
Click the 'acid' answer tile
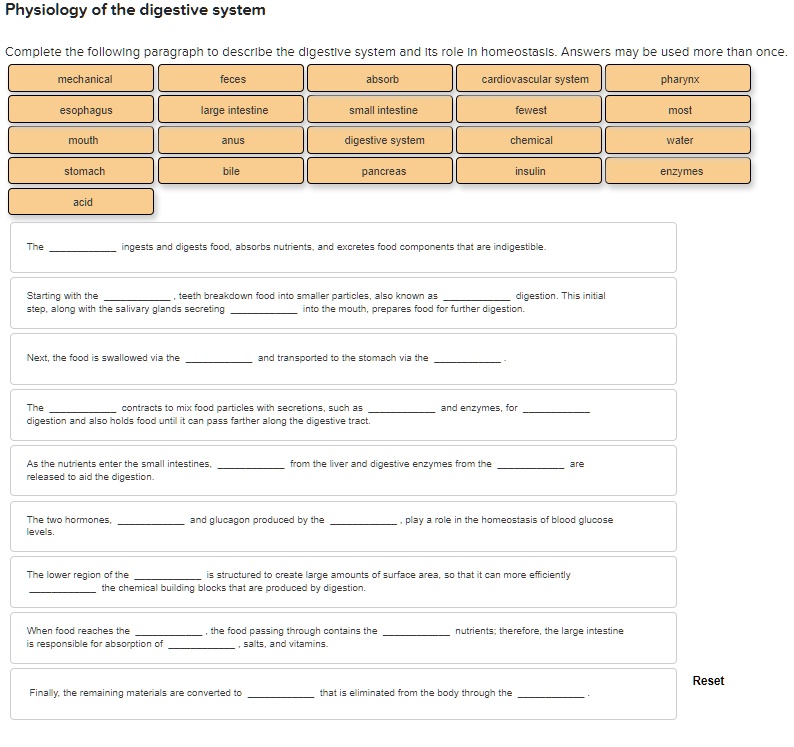click(82, 203)
